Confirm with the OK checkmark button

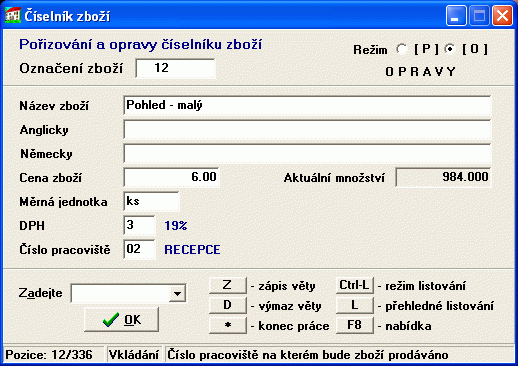tap(122, 320)
